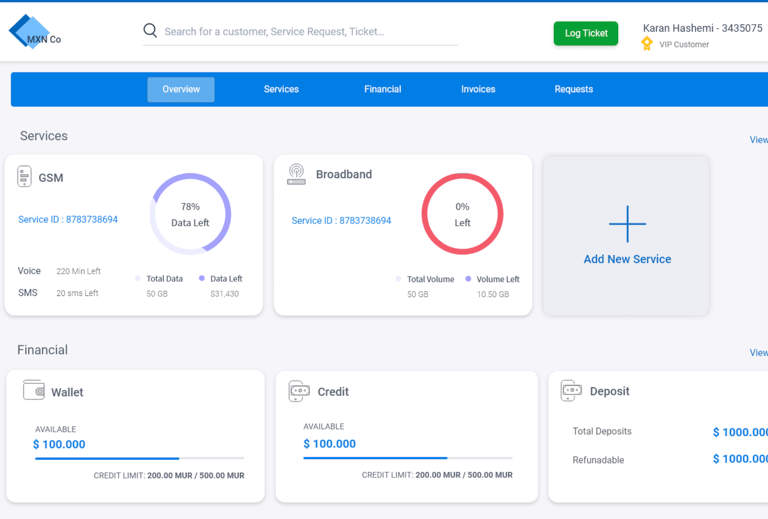Click the Total Volume legend dot
This screenshot has height=519, width=768.
pos(398,279)
